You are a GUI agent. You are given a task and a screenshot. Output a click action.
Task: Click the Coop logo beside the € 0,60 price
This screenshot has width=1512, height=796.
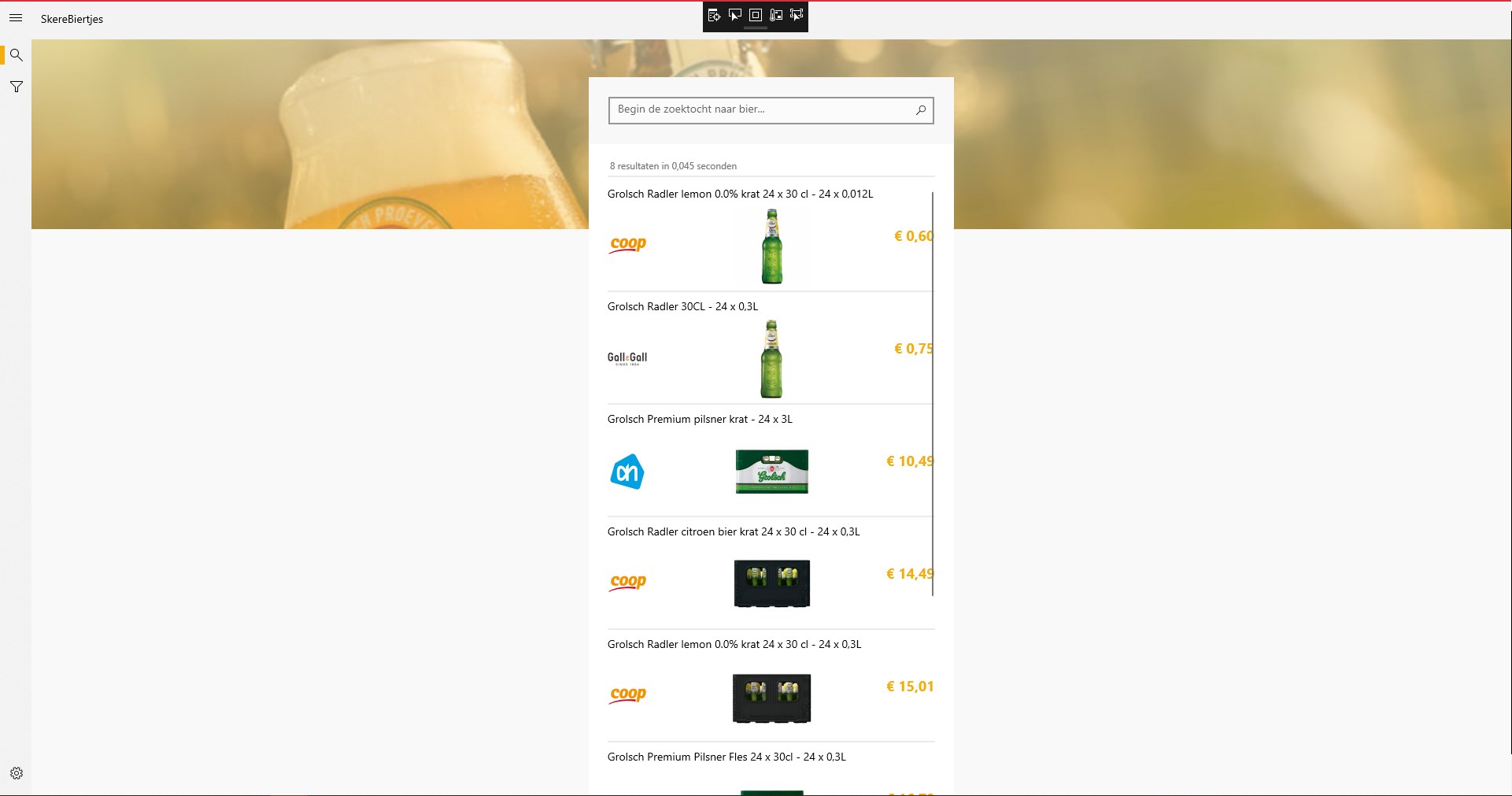tap(628, 245)
